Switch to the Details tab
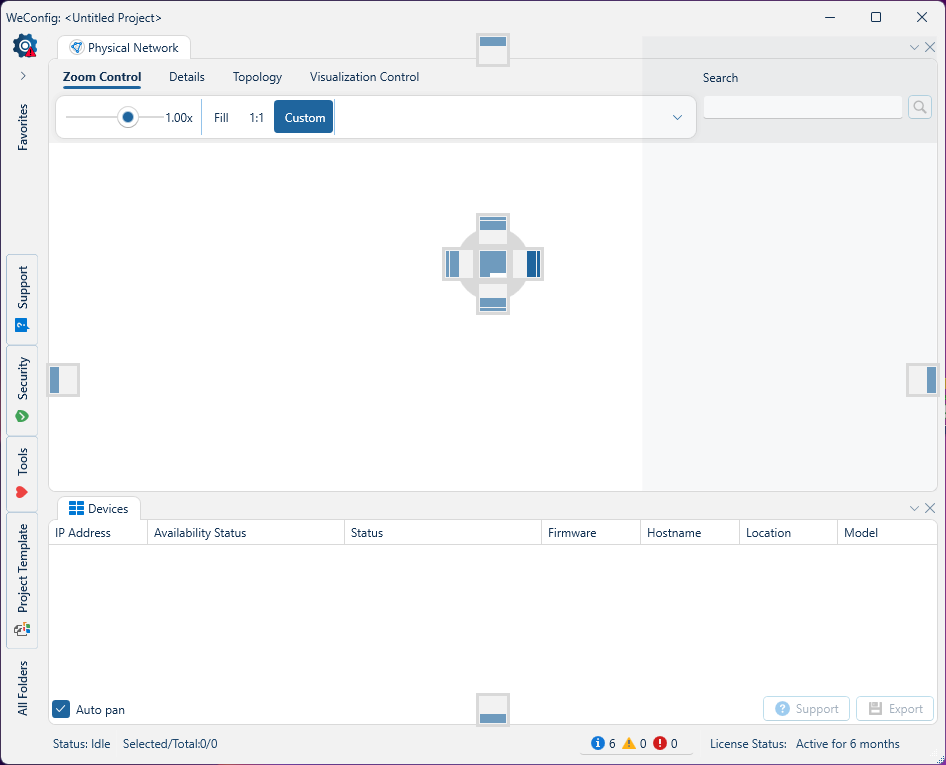This screenshot has width=946, height=765. point(186,77)
